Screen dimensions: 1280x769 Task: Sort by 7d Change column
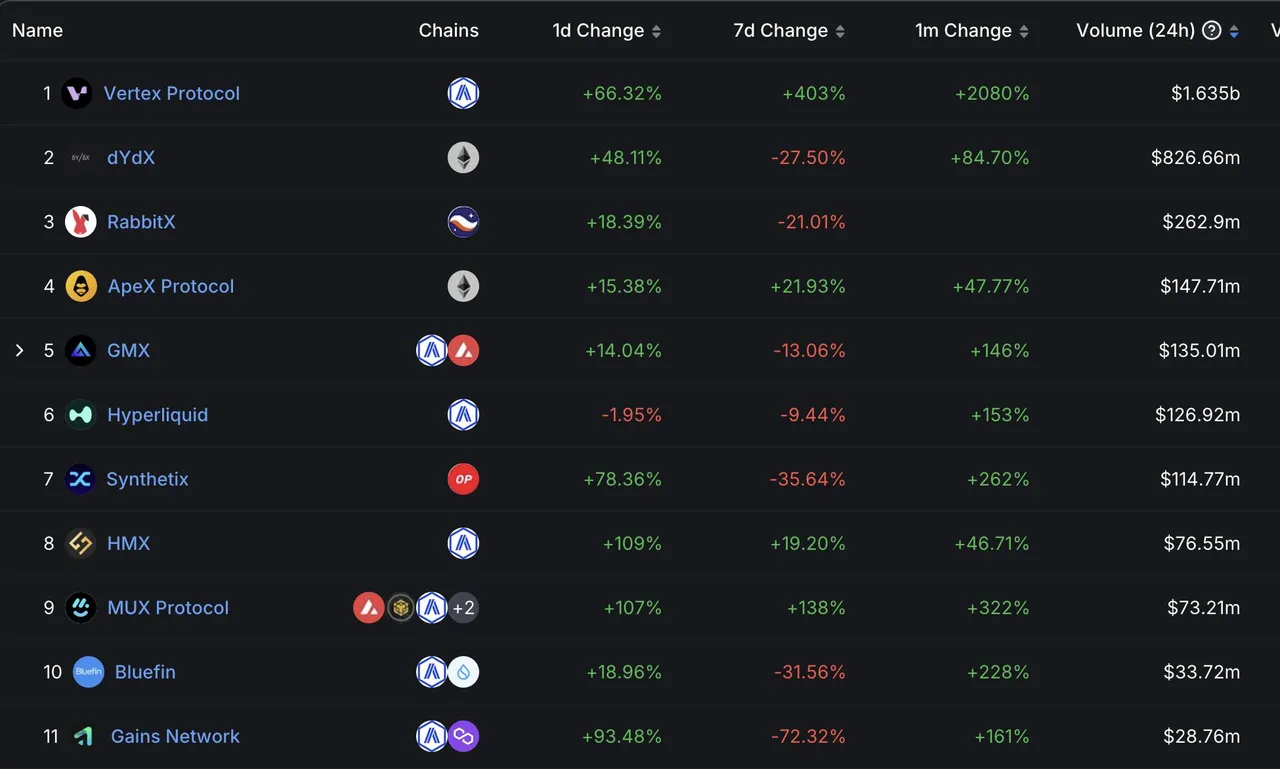point(840,32)
